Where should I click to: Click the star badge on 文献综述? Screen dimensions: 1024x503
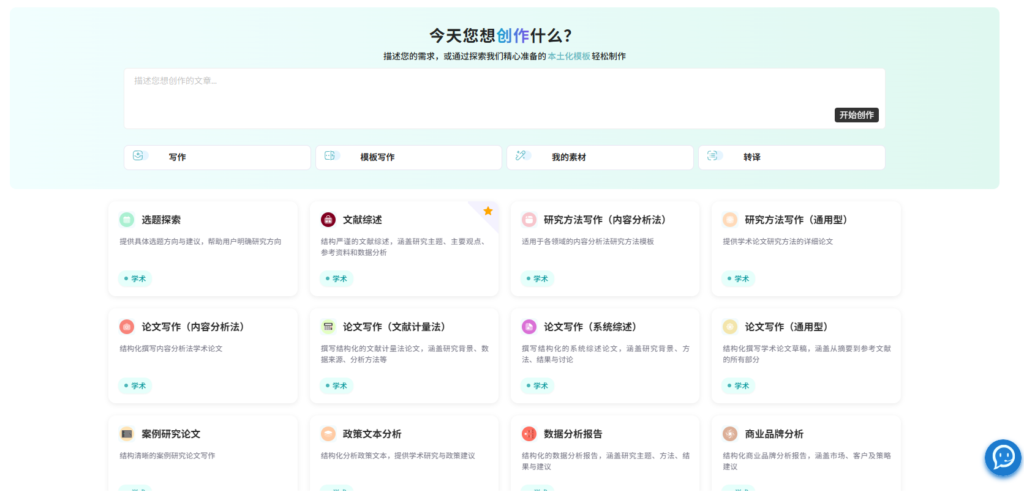coord(488,211)
